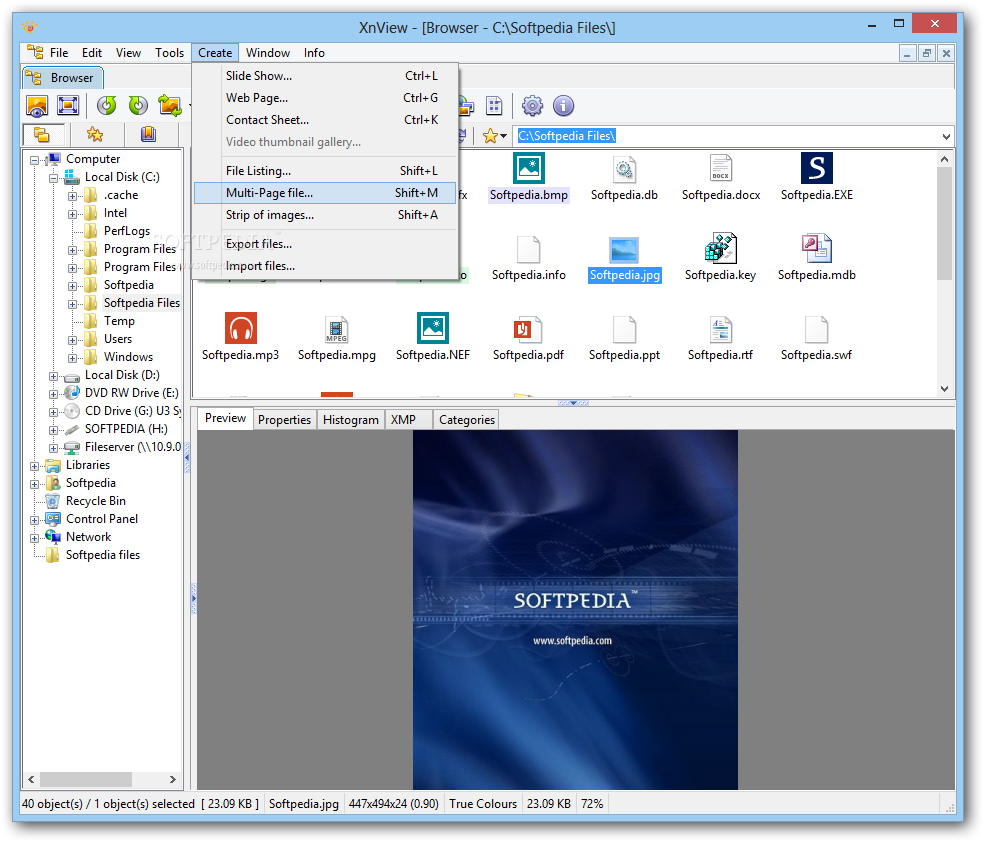Expand the Control Panel tree node
Viewport: 984px width, 842px height.
tap(35, 520)
